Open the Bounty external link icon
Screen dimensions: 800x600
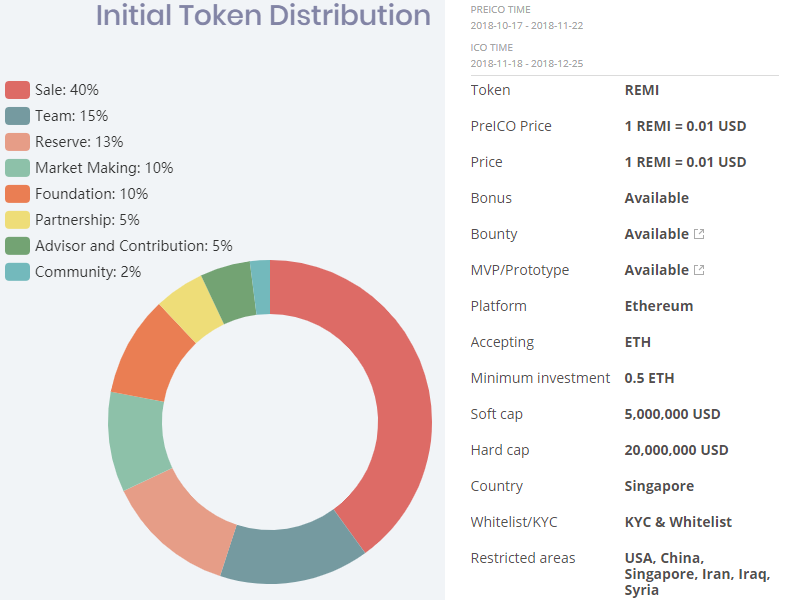coord(699,234)
